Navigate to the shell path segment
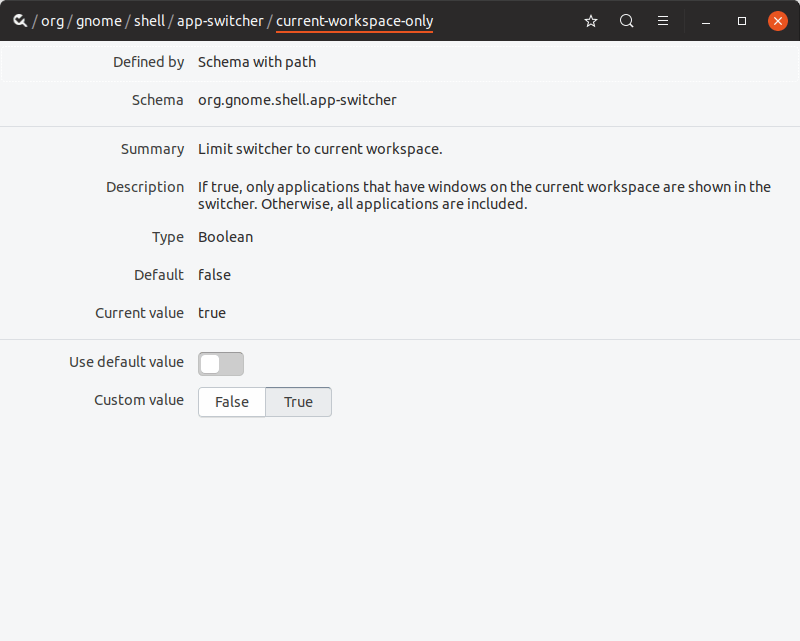The width and height of the screenshot is (800, 641). 149,21
